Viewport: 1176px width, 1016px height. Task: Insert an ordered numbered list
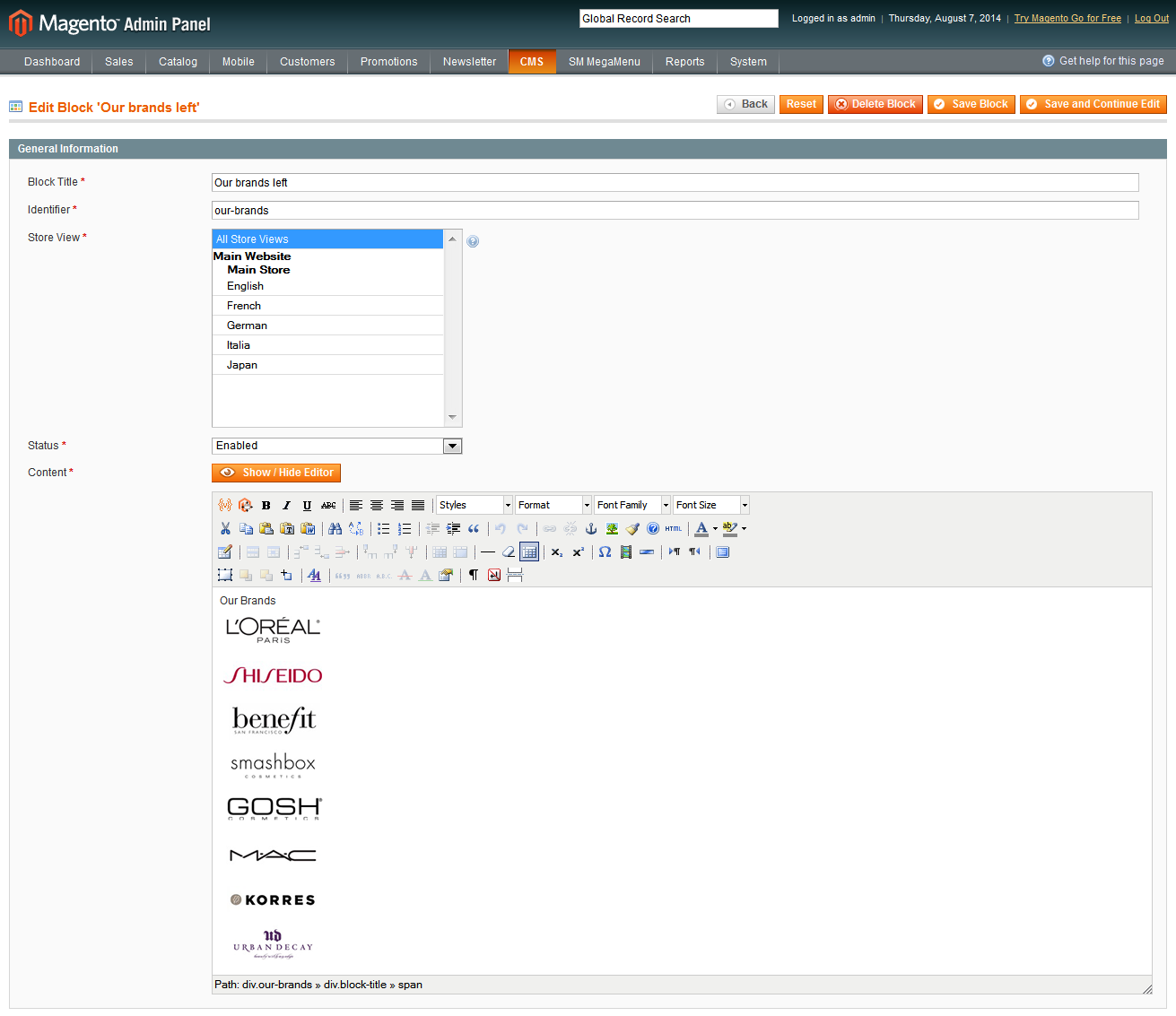[x=405, y=528]
